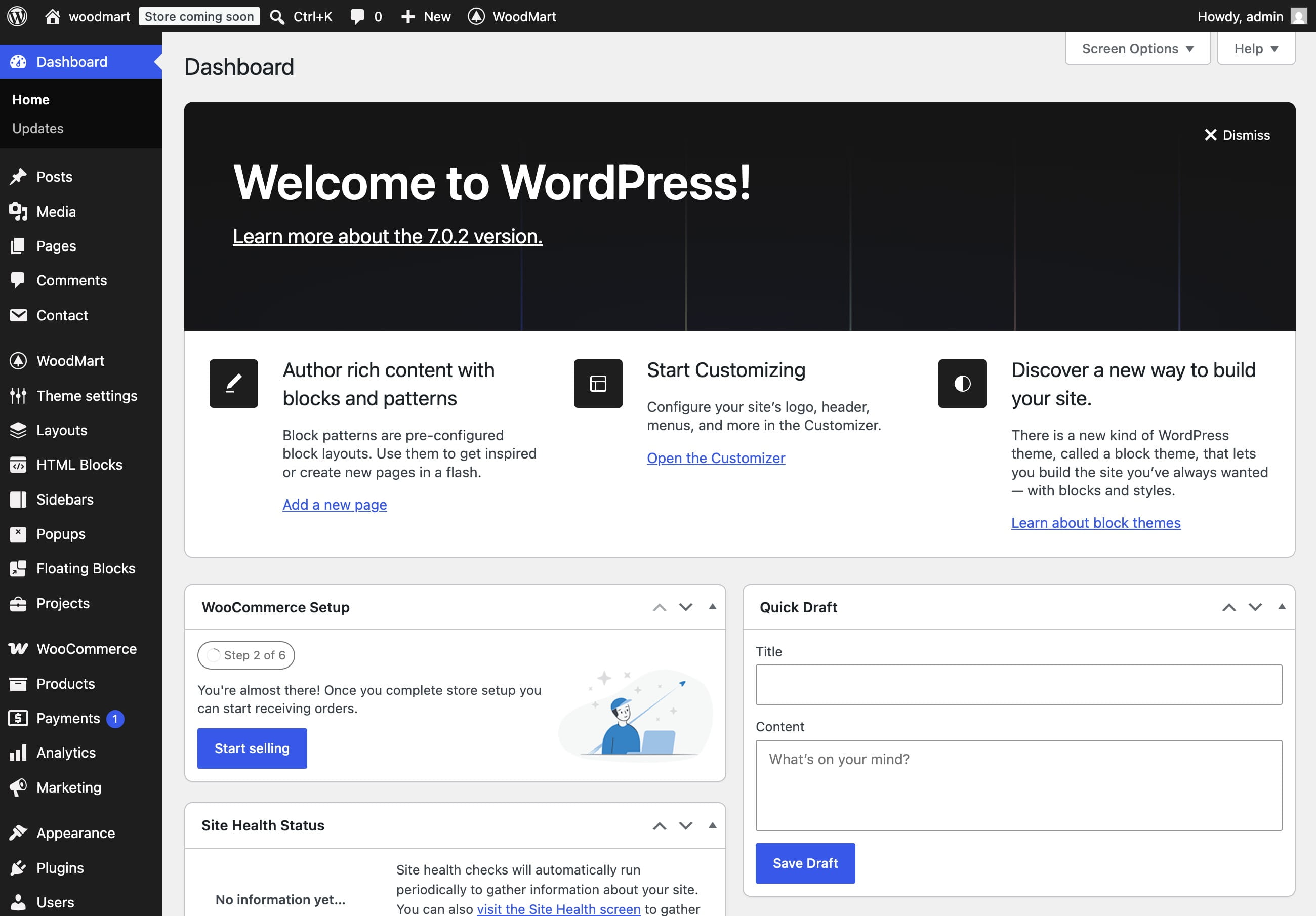Open the Dashboard menu item
This screenshot has width=1316, height=916.
pos(81,62)
